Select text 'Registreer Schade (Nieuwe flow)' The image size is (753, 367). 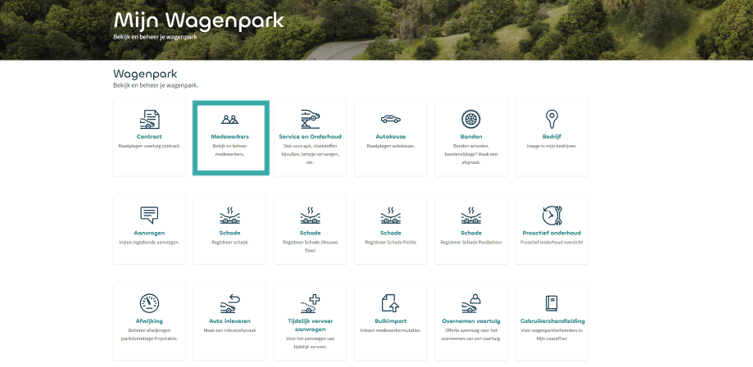point(310,246)
